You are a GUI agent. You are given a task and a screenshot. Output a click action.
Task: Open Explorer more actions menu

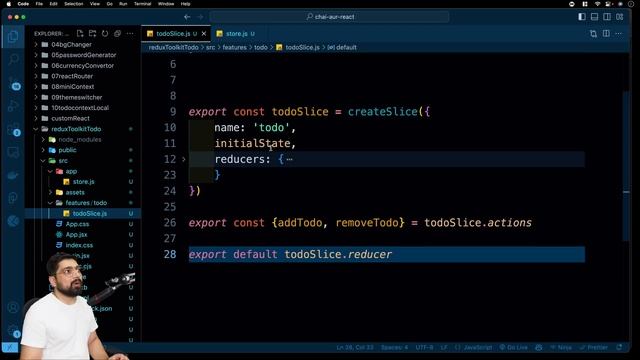tap(130, 33)
